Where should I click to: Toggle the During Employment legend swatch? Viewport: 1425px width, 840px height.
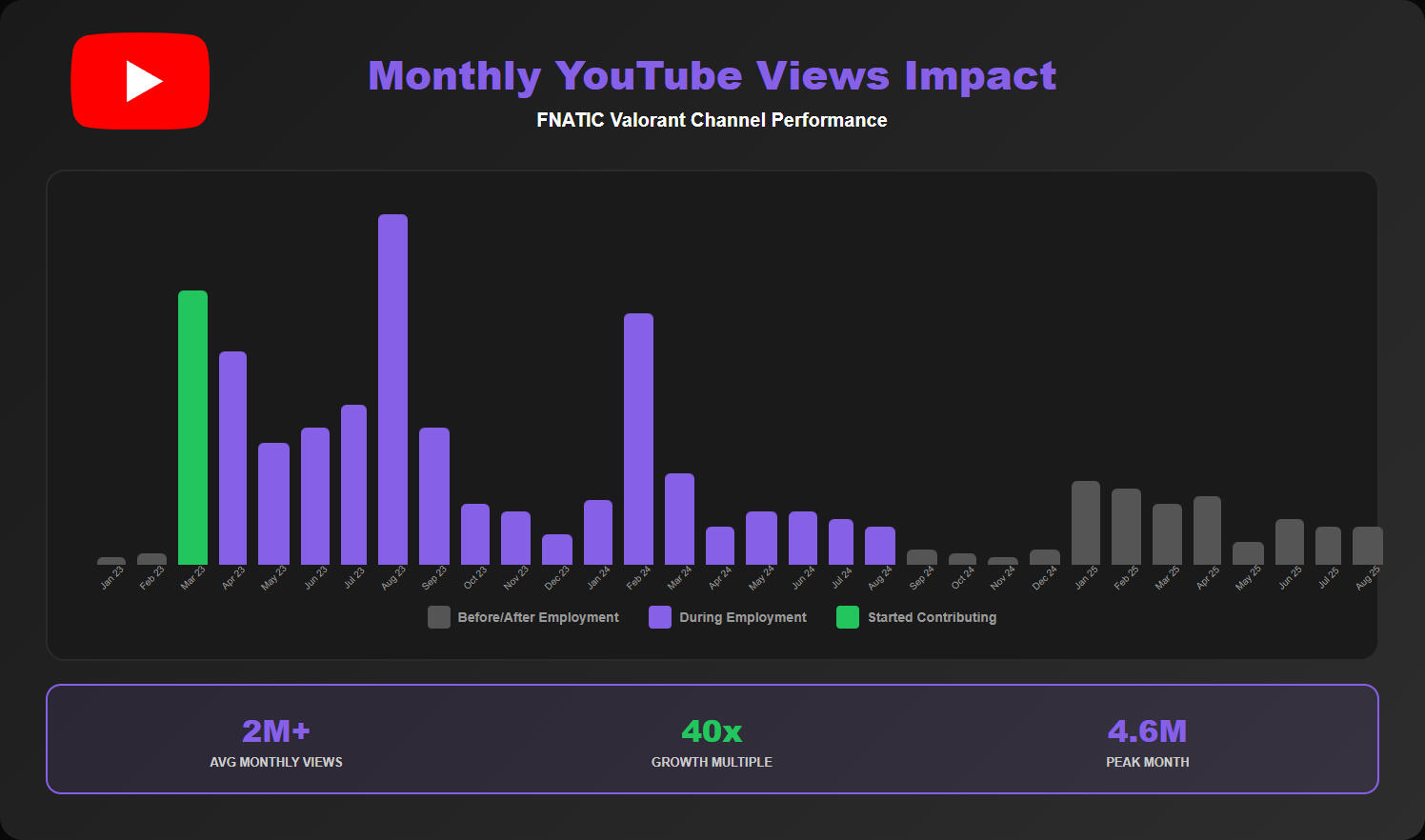click(x=659, y=617)
